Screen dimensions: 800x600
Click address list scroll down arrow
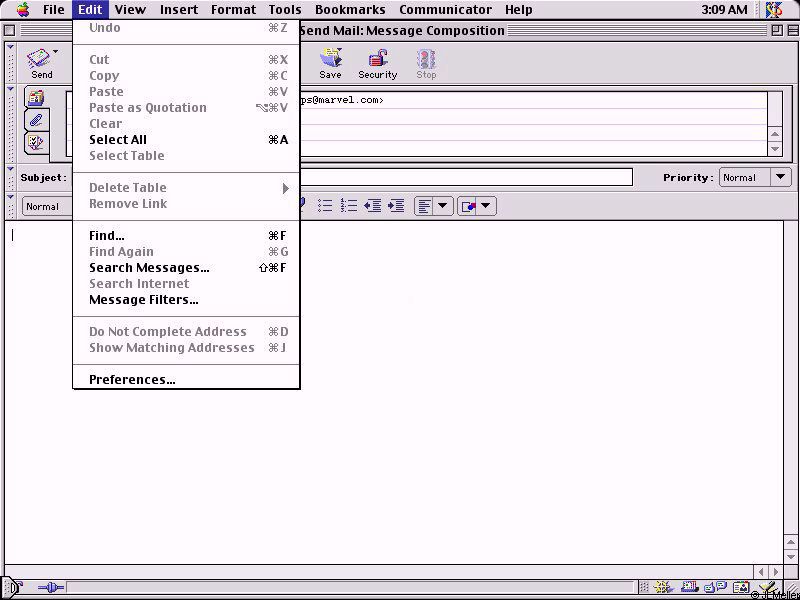(x=775, y=149)
